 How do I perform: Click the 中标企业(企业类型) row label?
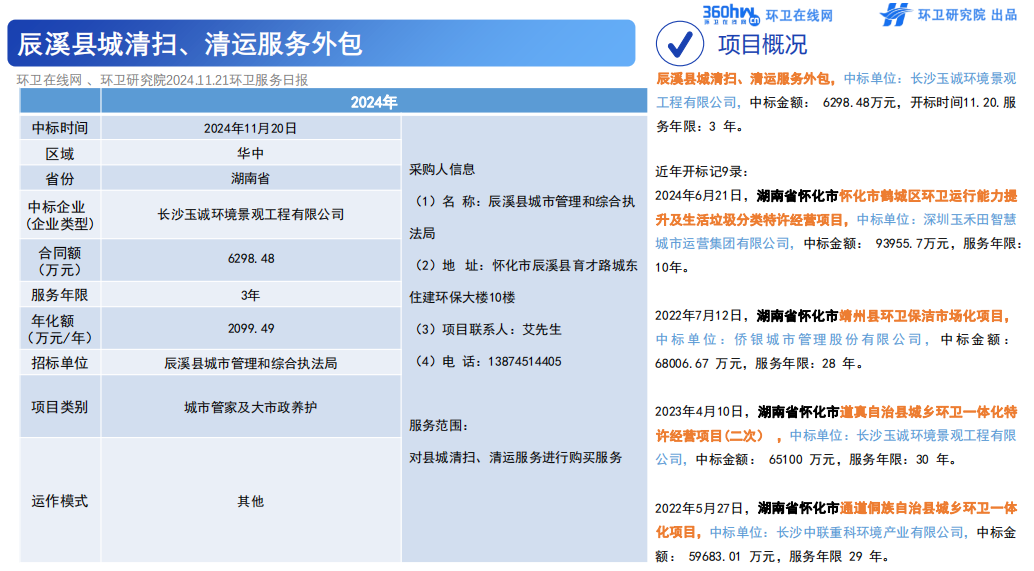point(60,215)
